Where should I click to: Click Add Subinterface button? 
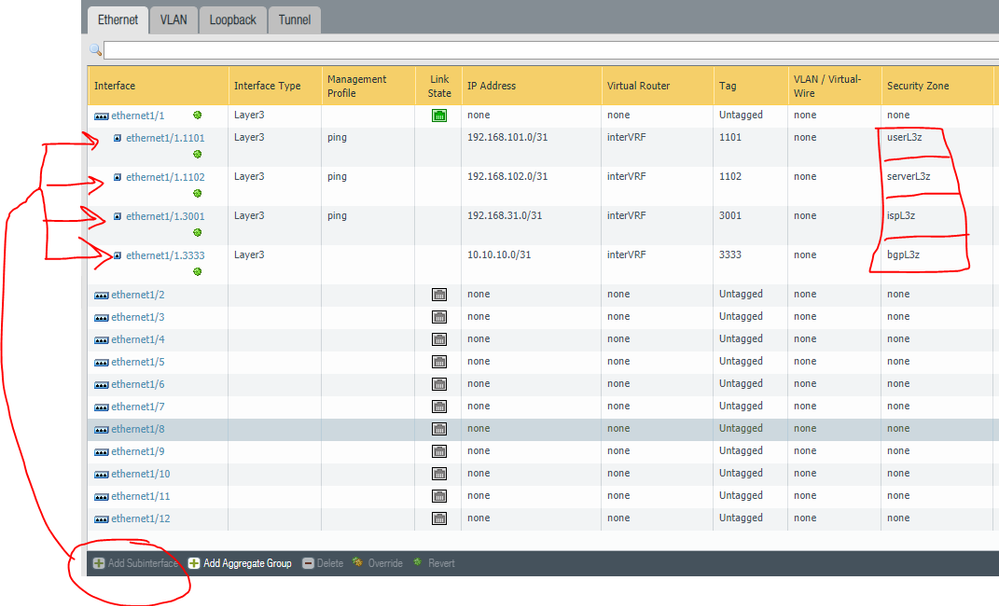135,564
